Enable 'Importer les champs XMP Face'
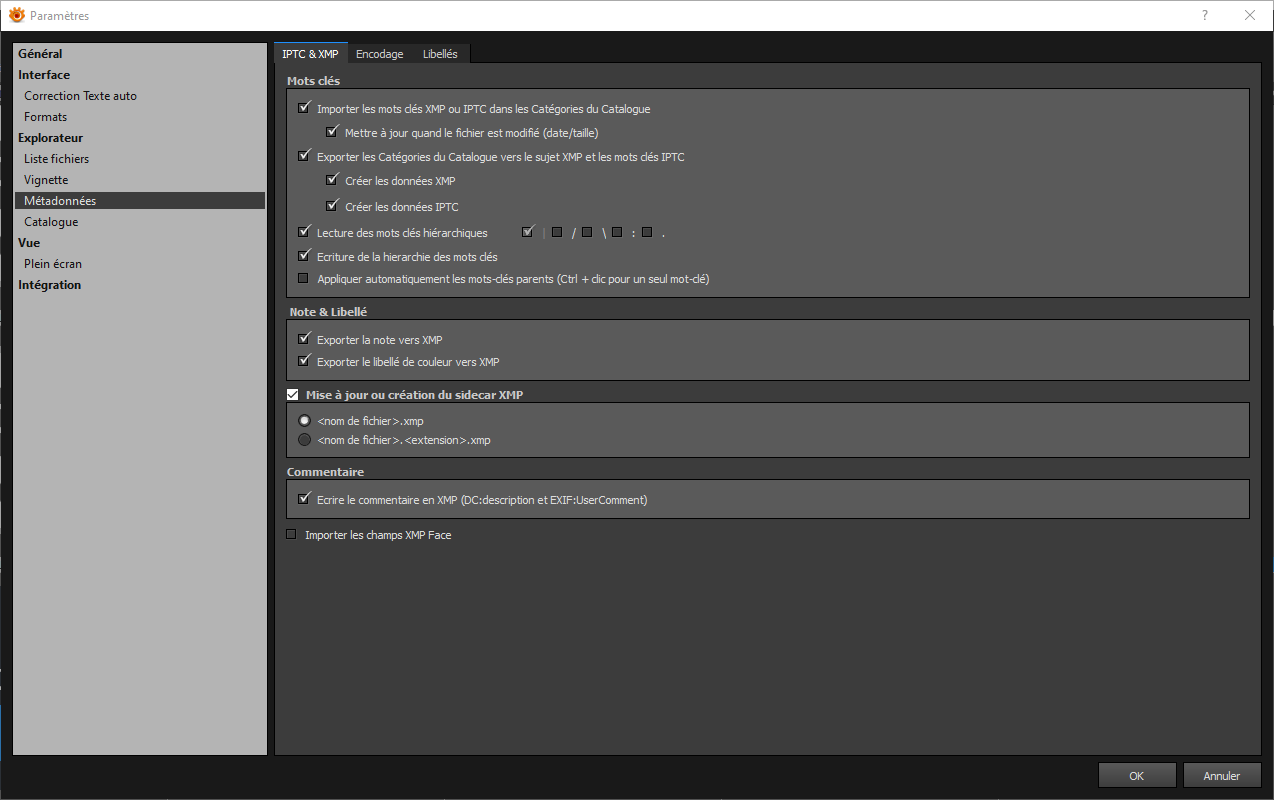 pyautogui.click(x=292, y=535)
